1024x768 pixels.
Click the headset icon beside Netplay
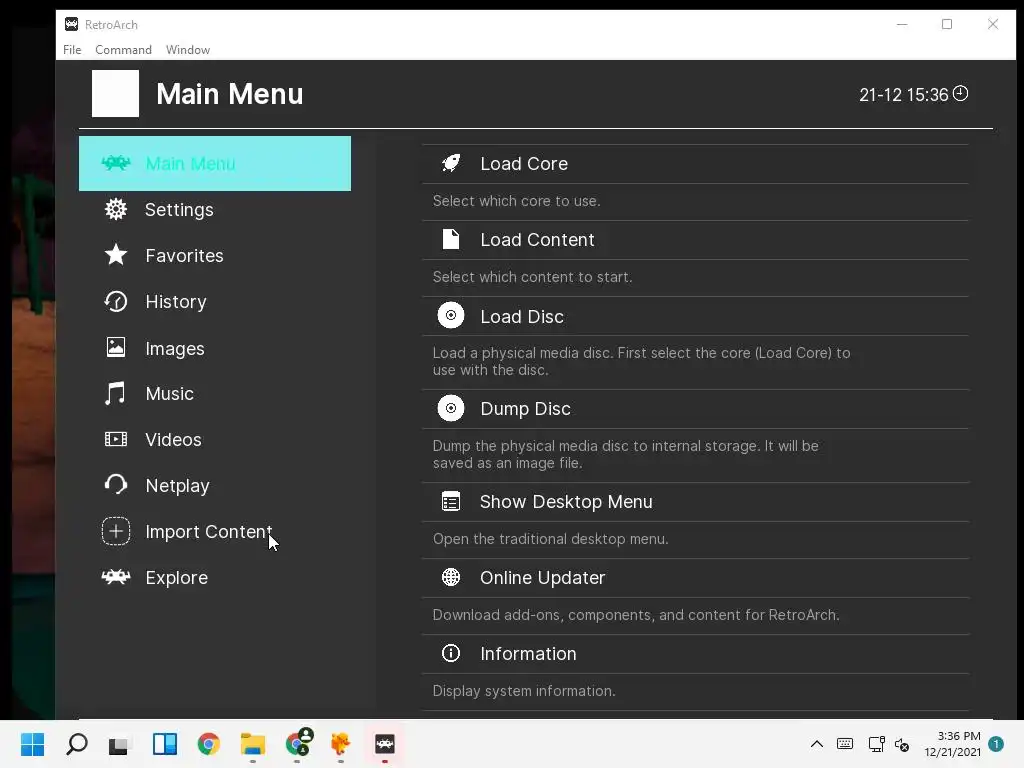(x=116, y=485)
